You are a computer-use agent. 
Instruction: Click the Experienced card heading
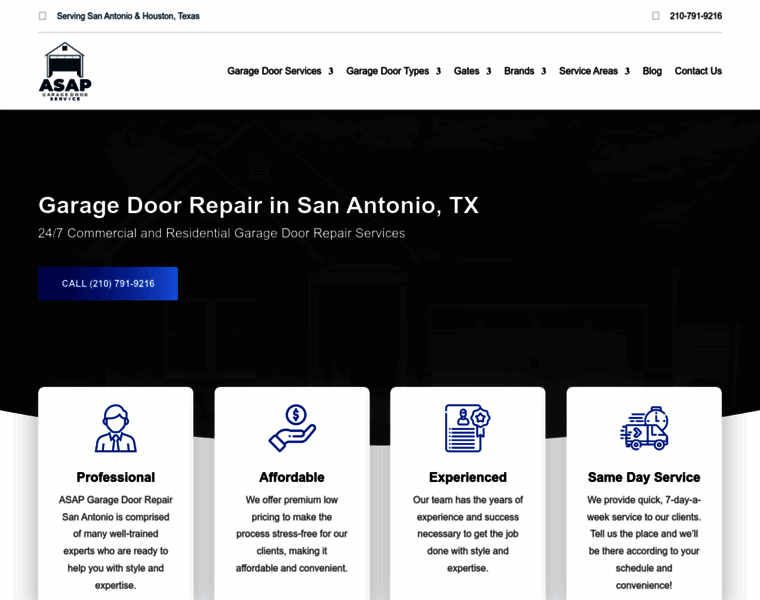tap(468, 477)
